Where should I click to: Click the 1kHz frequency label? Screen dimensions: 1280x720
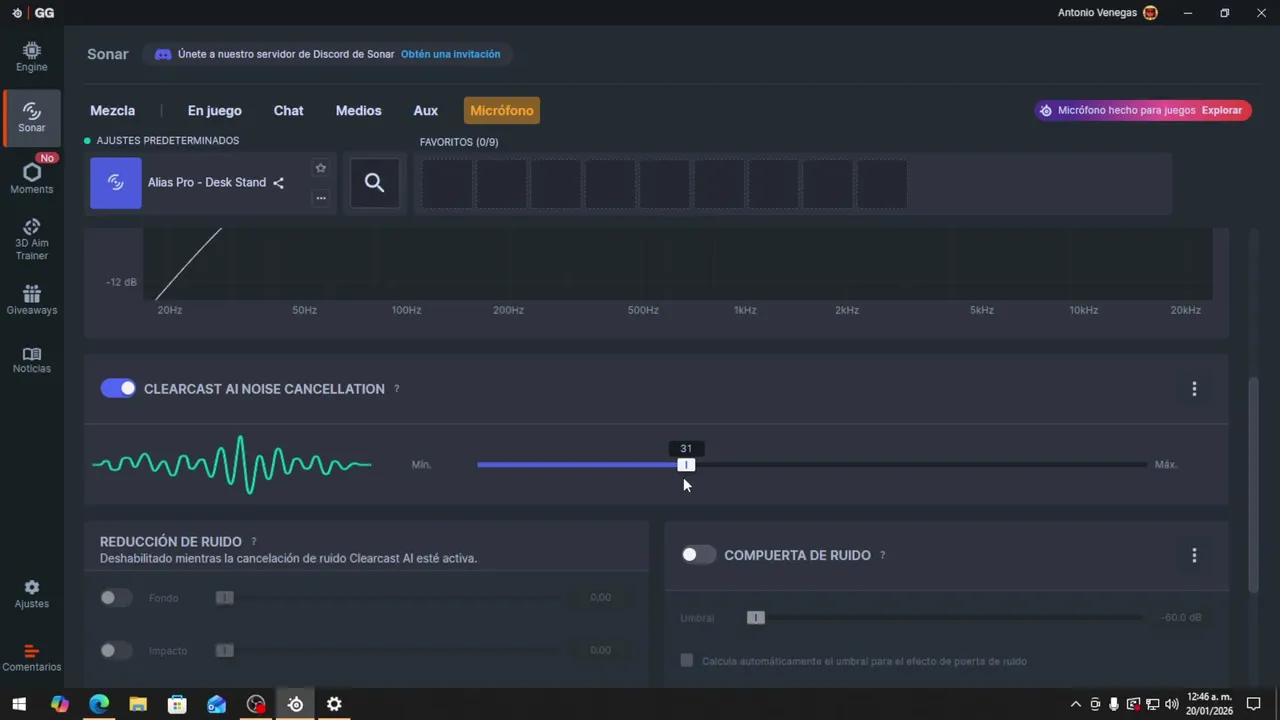(745, 311)
